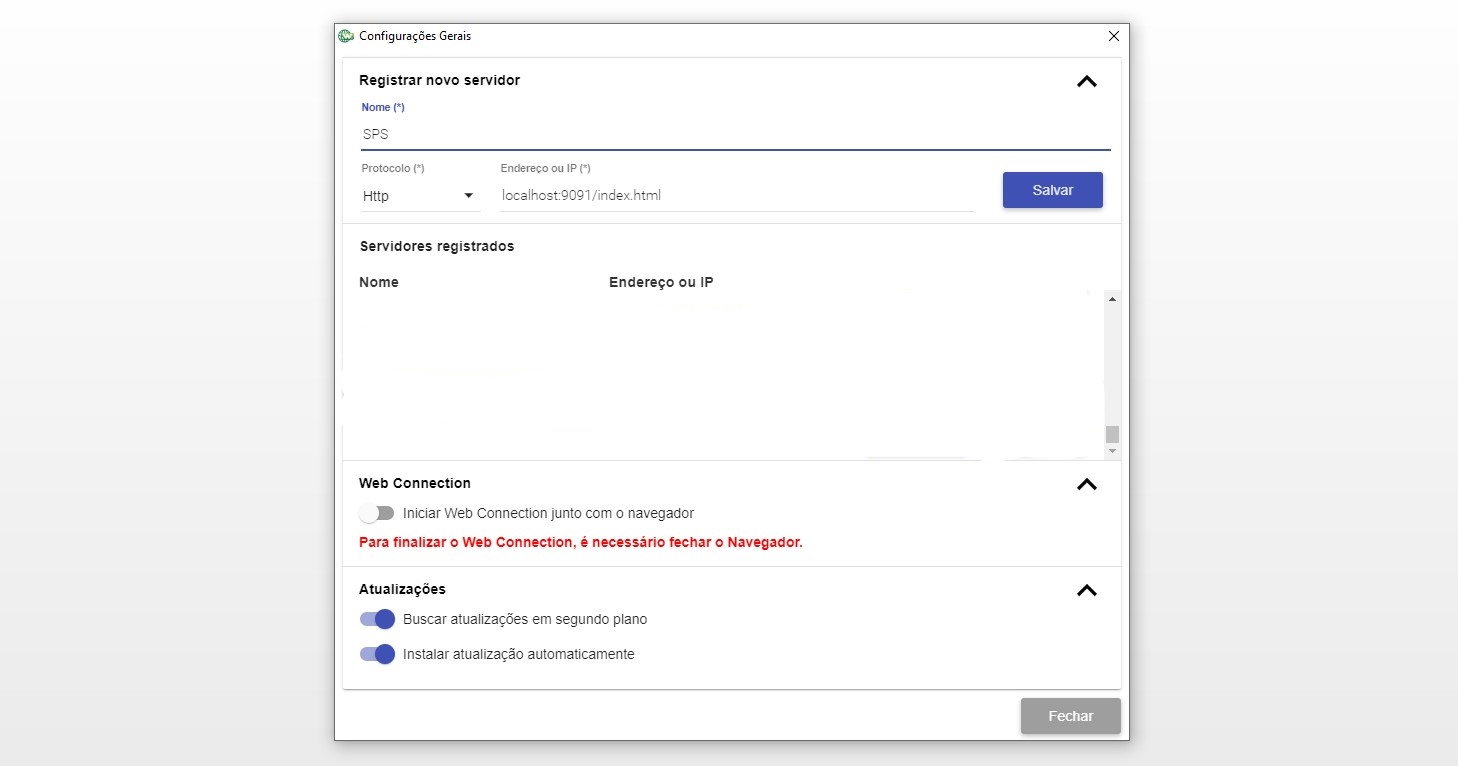This screenshot has width=1458, height=766.
Task: Click the Nome field containing SPS
Action: click(735, 134)
